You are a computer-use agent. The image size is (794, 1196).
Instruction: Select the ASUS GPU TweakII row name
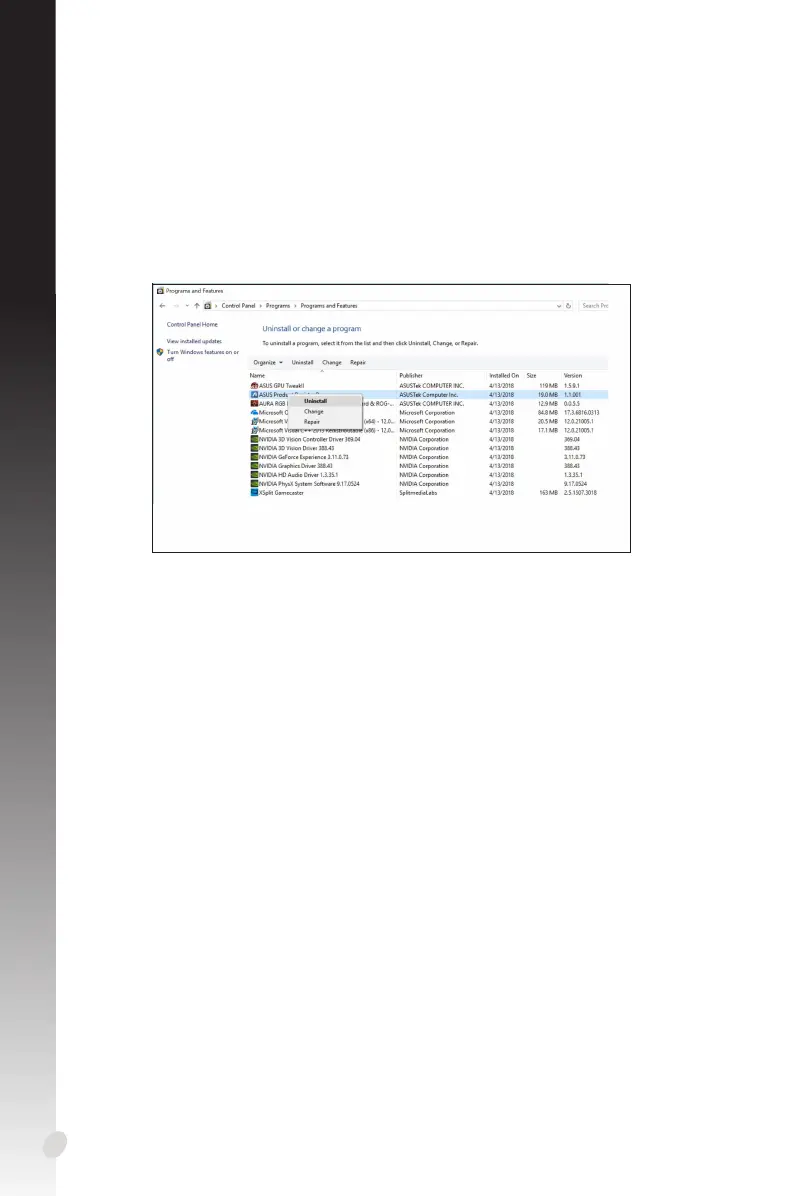click(x=281, y=386)
